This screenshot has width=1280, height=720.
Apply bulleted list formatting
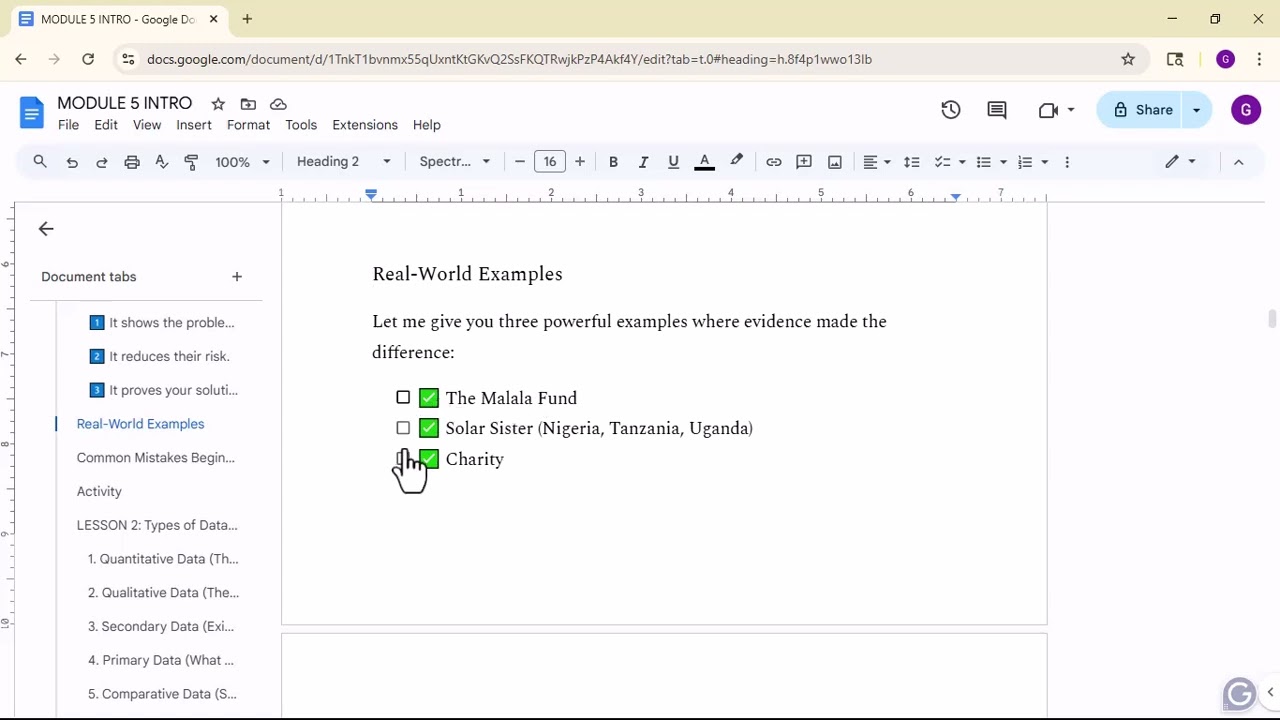click(983, 162)
